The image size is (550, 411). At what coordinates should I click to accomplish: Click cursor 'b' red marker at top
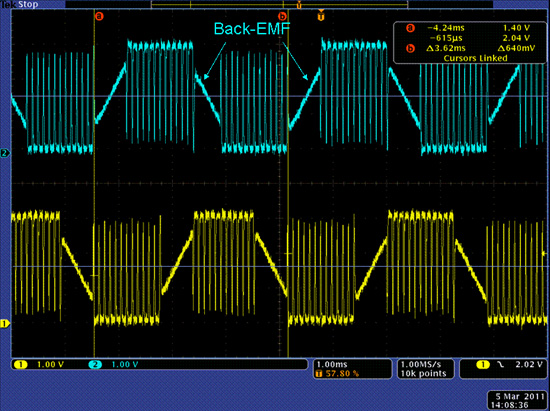click(x=282, y=16)
